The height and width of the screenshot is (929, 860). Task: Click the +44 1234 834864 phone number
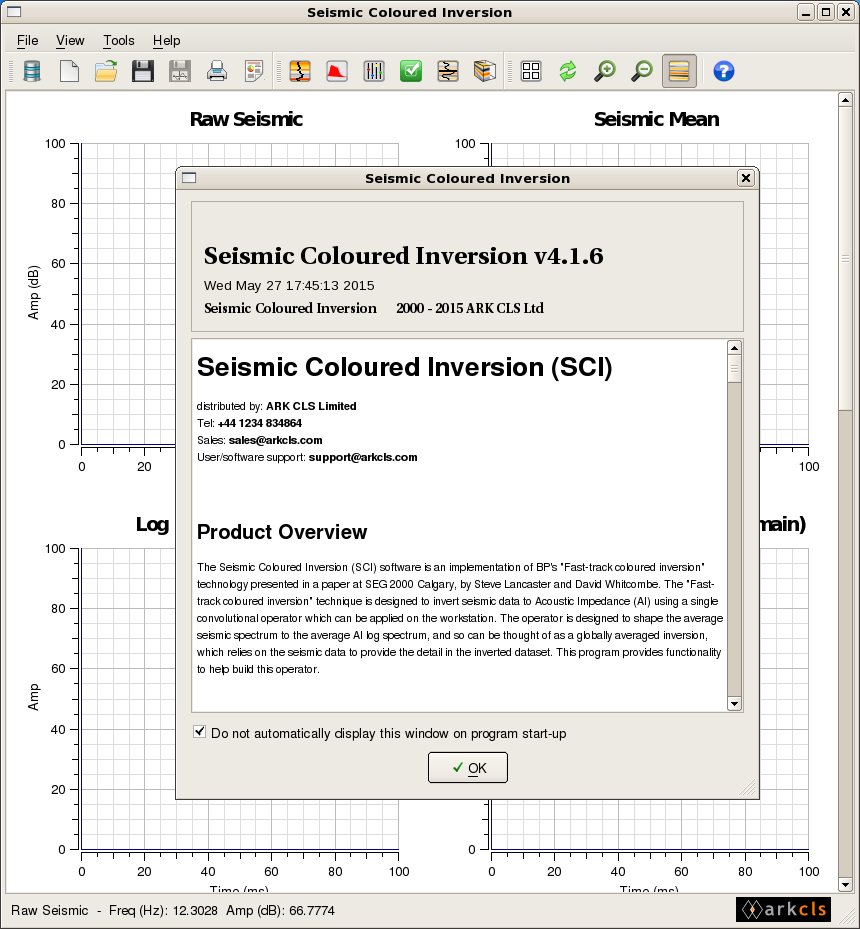pos(260,423)
